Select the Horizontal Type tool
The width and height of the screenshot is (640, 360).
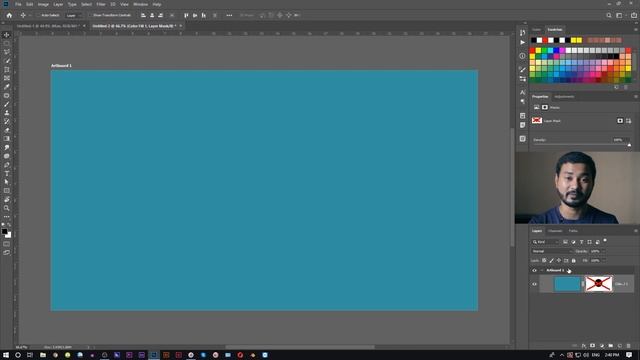point(7,173)
